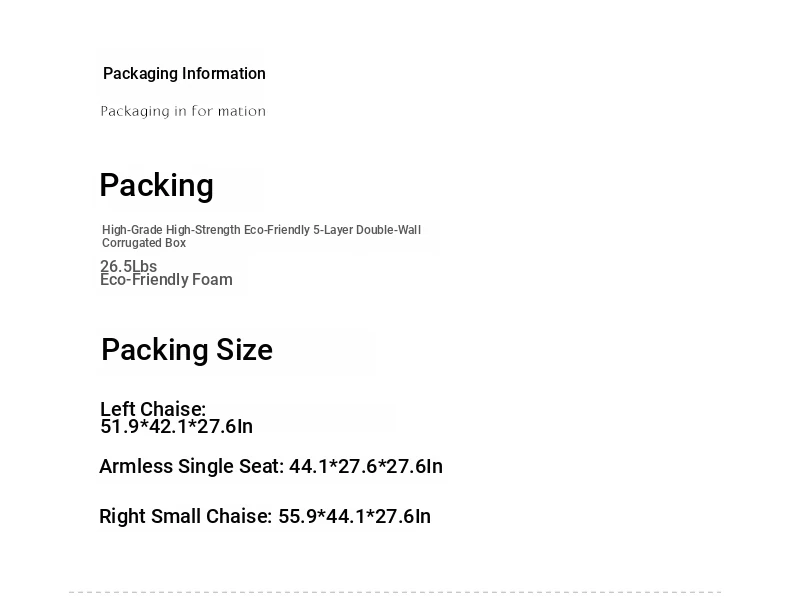Screen dimensions: 790x597
Task: Click the 5-Layer Double-Wall text
Action: 367,230
